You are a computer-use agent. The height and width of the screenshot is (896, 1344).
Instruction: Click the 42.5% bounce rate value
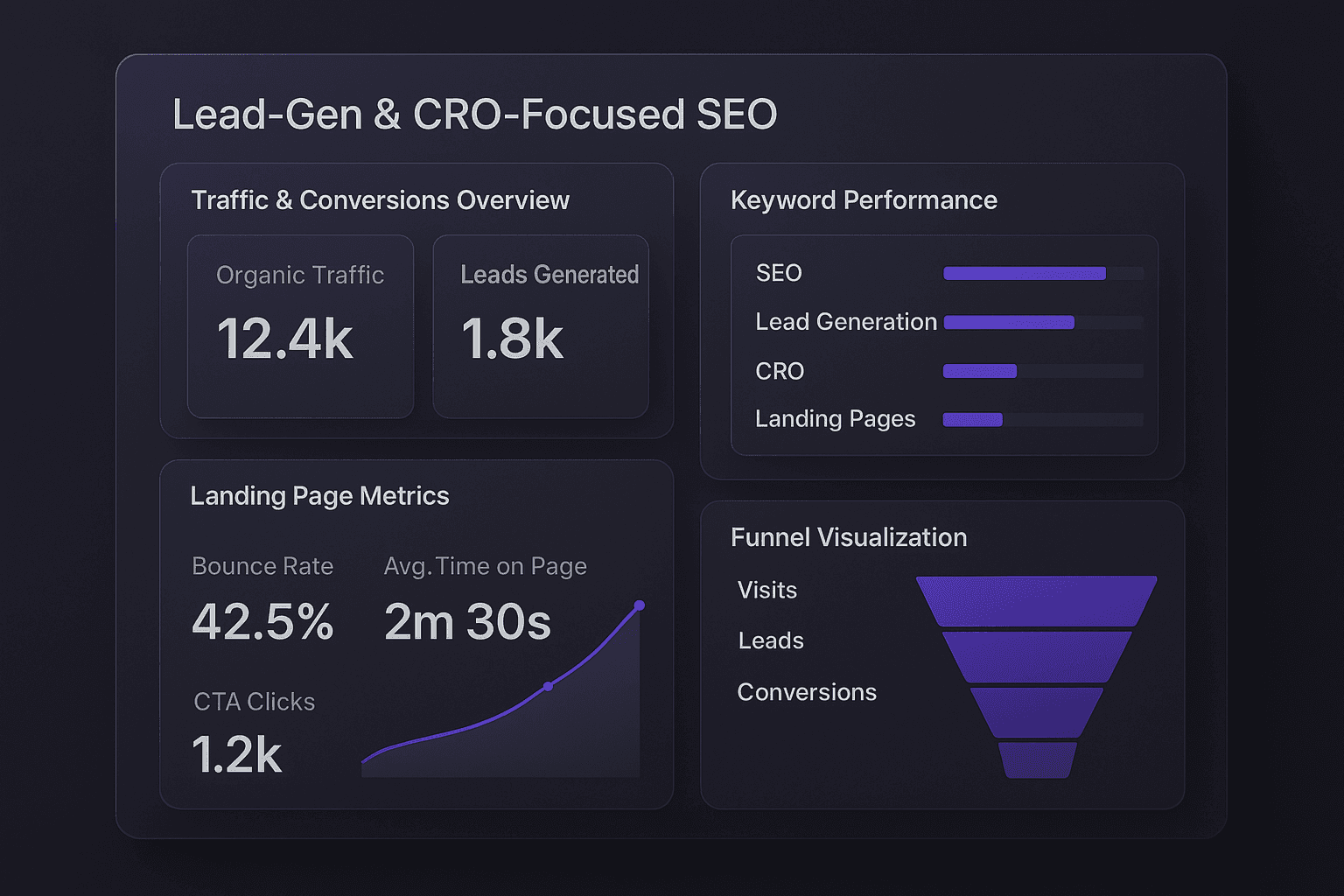[x=262, y=622]
